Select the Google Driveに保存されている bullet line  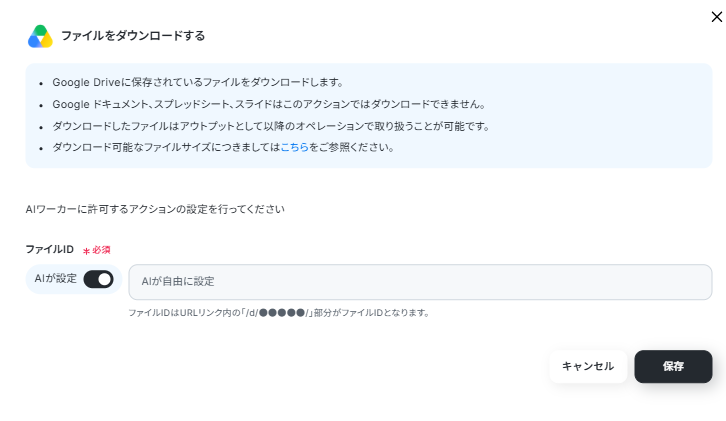tap(198, 82)
